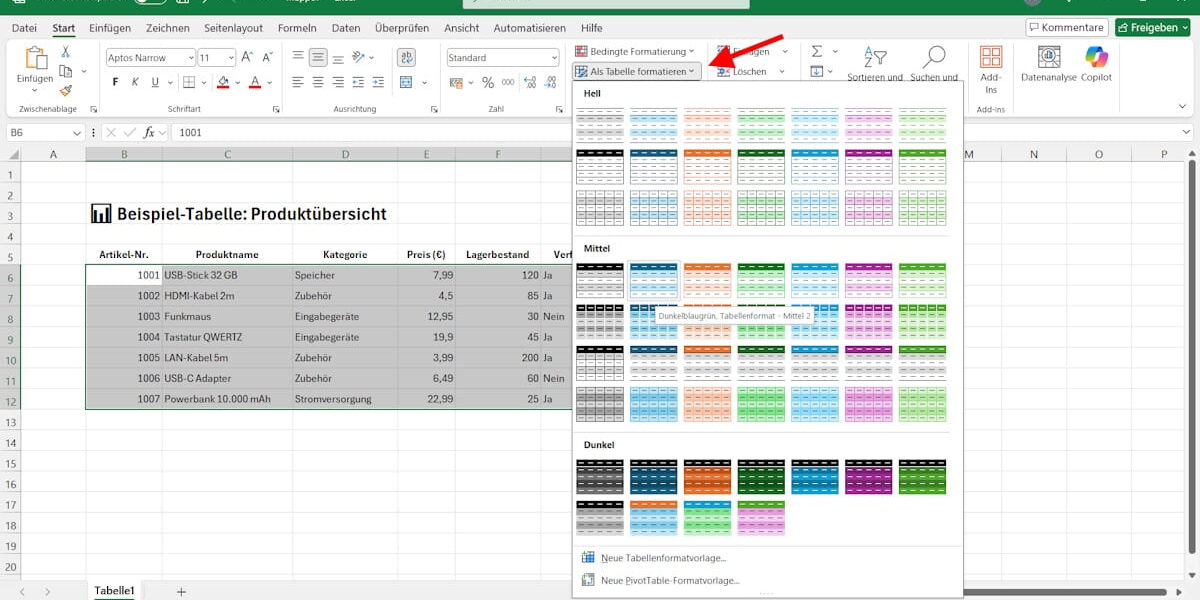1200x600 pixels.
Task: Toggle wrap text button
Action: pyautogui.click(x=407, y=58)
